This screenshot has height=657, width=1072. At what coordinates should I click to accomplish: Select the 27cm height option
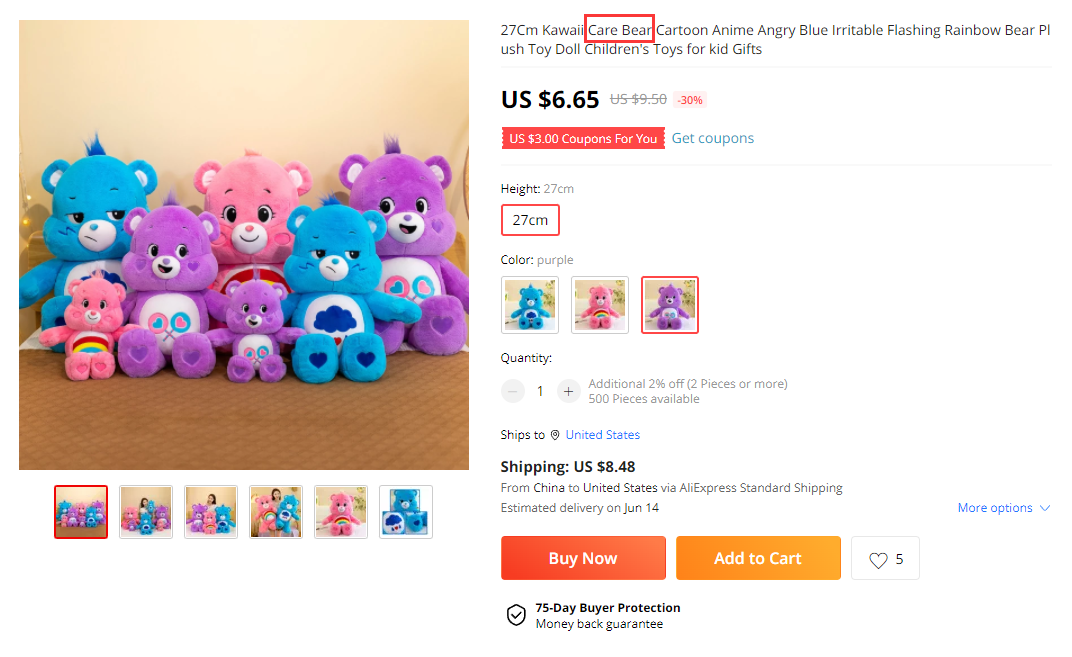coord(530,220)
